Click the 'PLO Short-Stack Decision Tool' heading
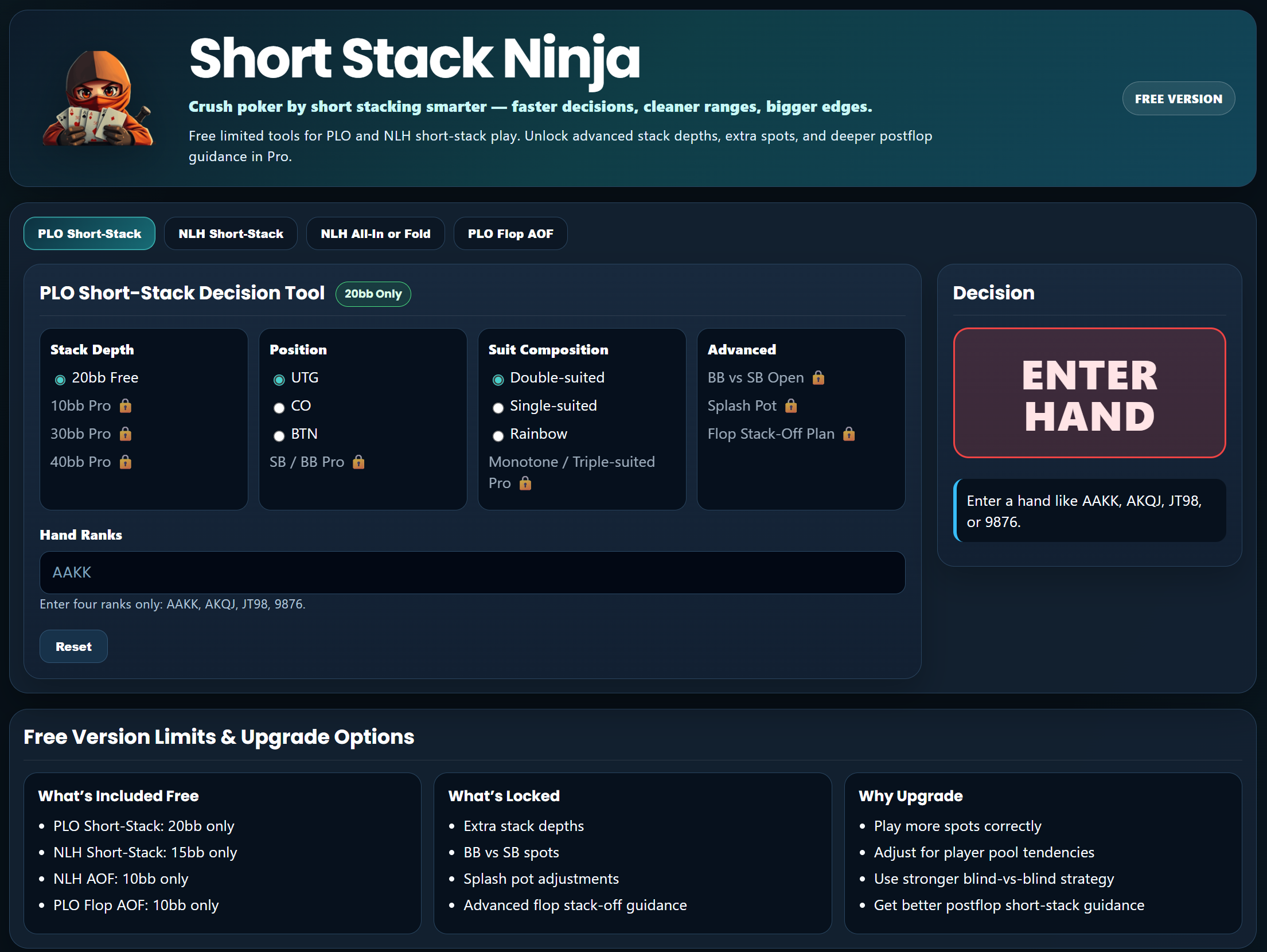1267x952 pixels. (x=182, y=293)
